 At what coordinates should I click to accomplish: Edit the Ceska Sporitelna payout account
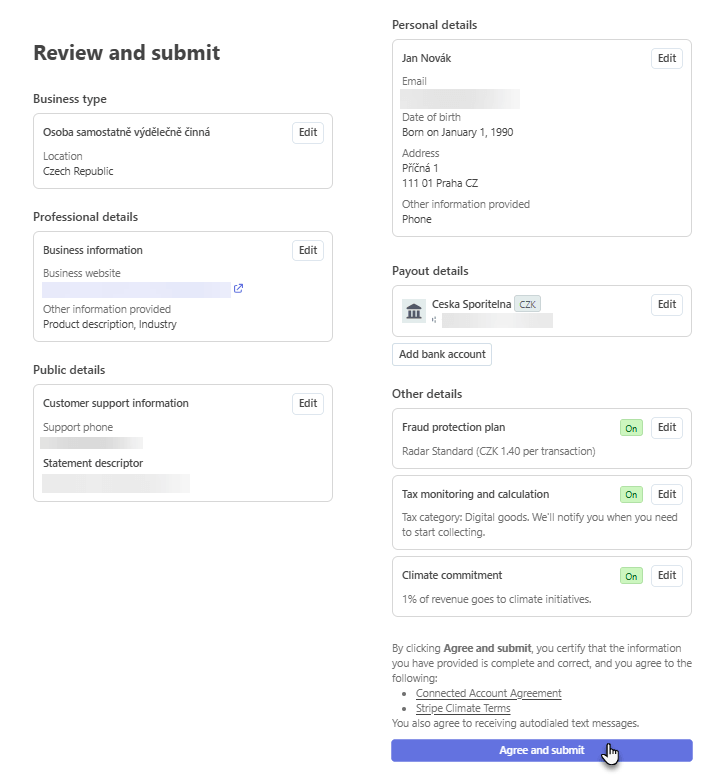tap(666, 304)
